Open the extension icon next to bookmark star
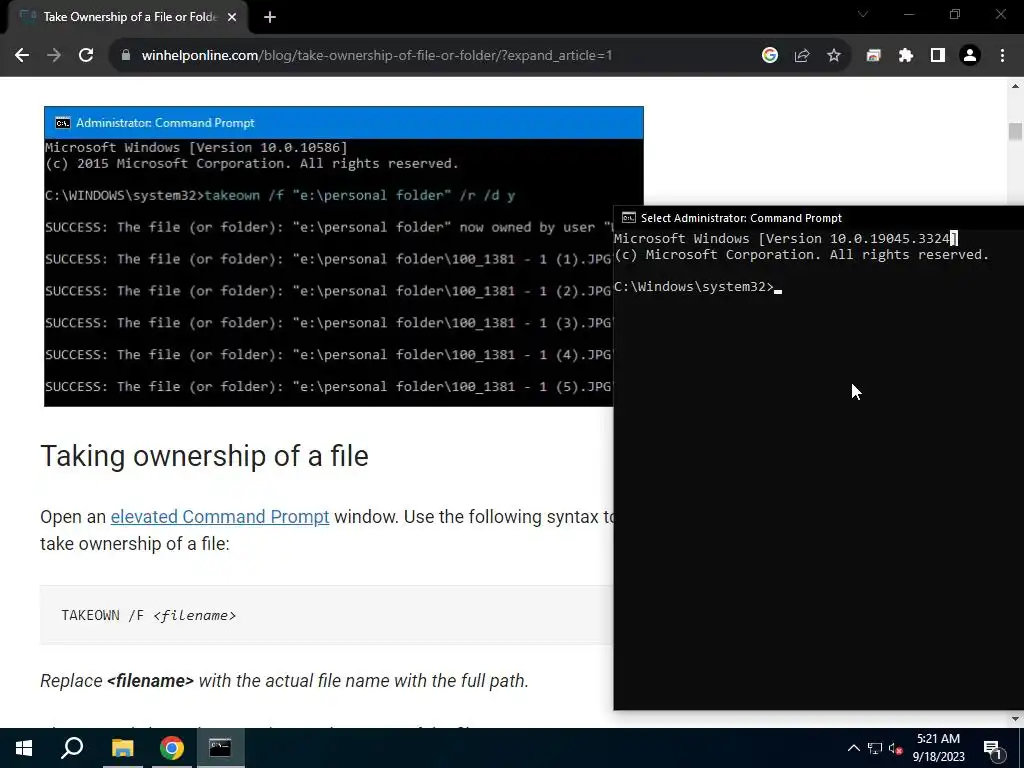This screenshot has height=768, width=1024. click(873, 56)
